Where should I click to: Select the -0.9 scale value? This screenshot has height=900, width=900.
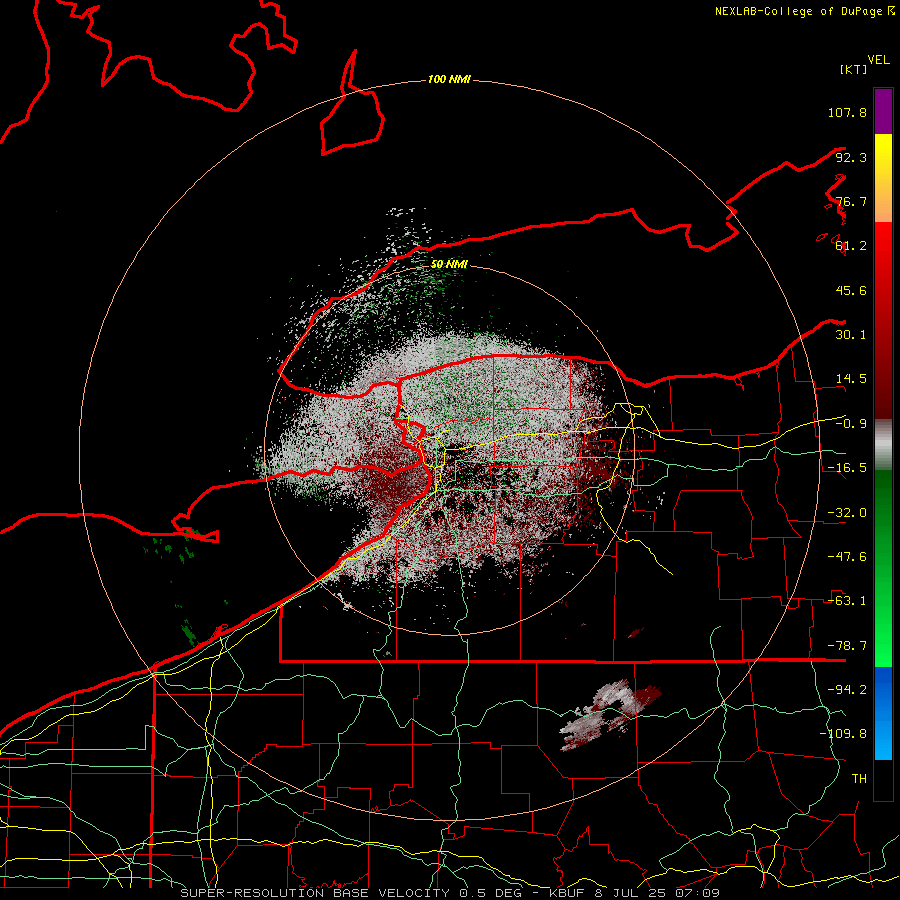tap(851, 424)
